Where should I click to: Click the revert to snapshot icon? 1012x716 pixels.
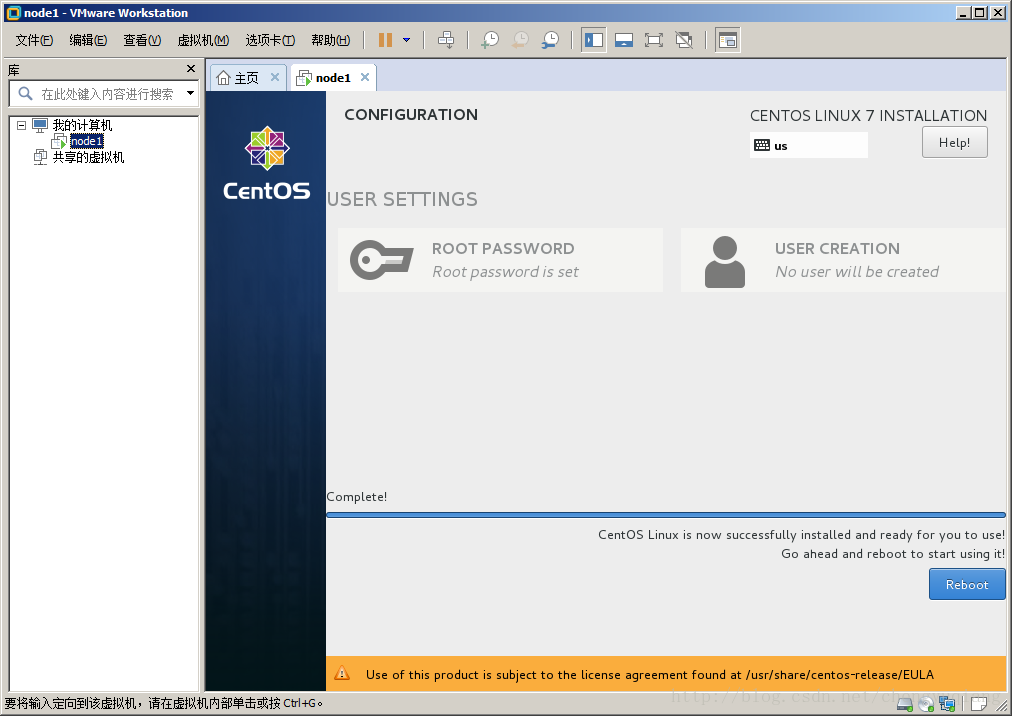click(x=520, y=40)
